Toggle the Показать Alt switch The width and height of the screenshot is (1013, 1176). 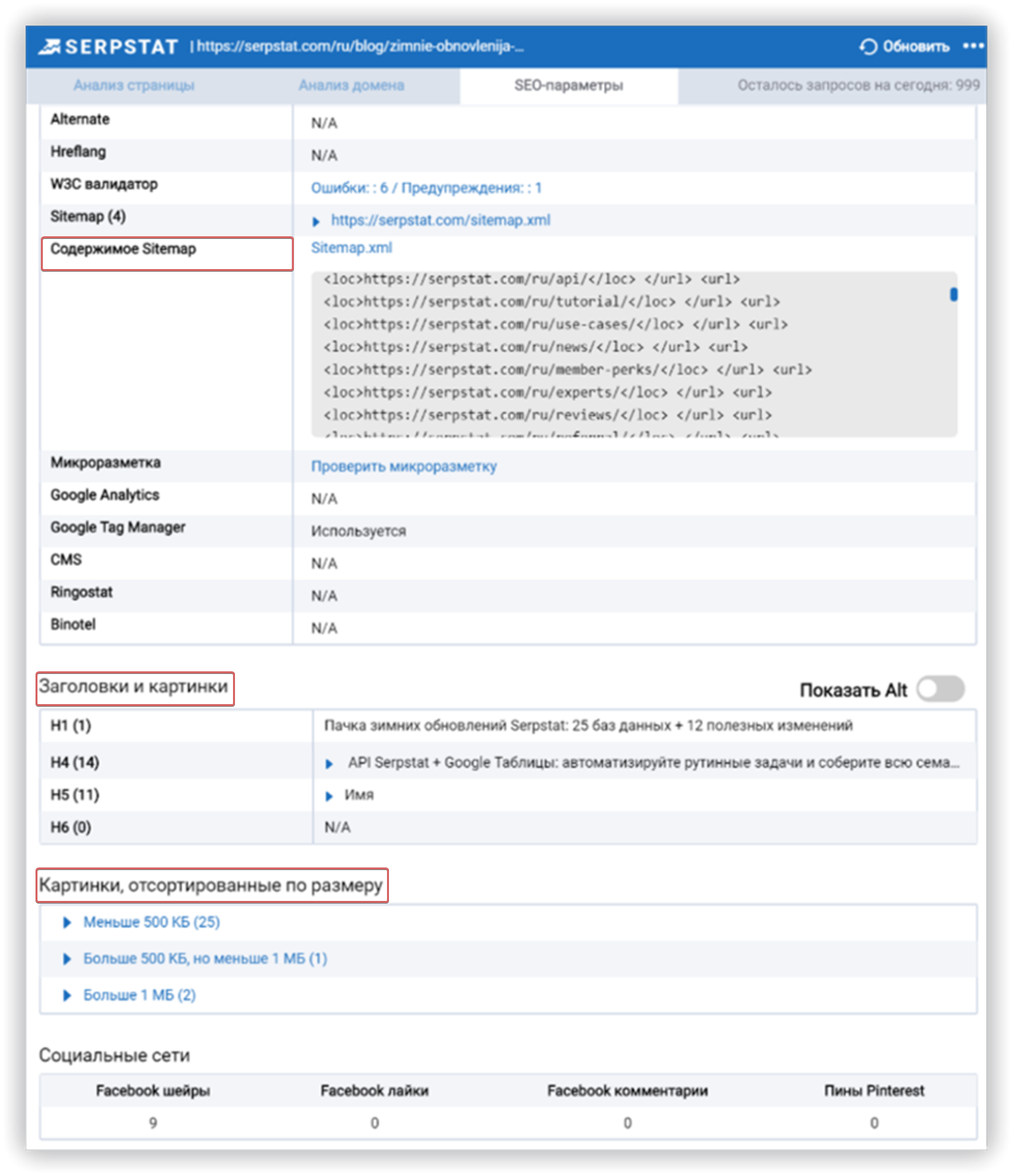[x=941, y=689]
